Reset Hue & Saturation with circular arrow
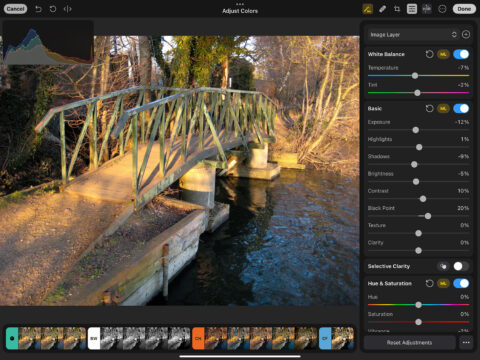The width and height of the screenshot is (480, 360). click(x=429, y=283)
